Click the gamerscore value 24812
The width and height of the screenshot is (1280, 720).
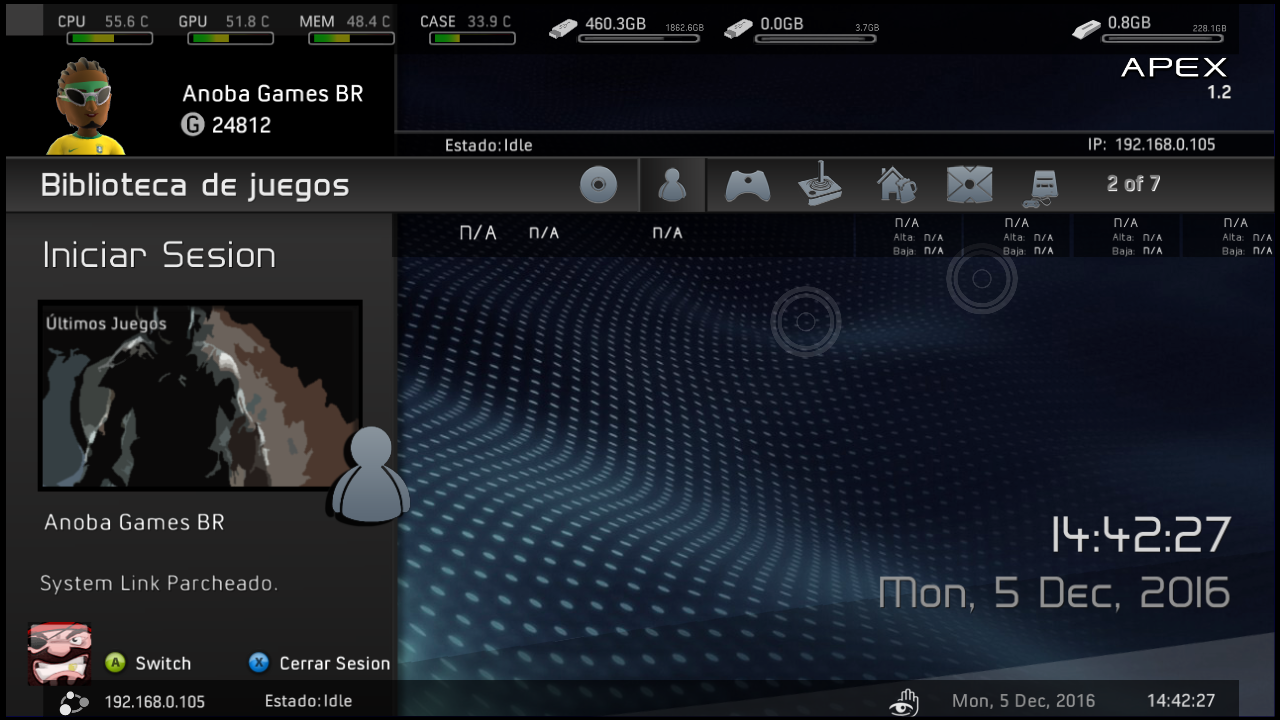(x=241, y=125)
